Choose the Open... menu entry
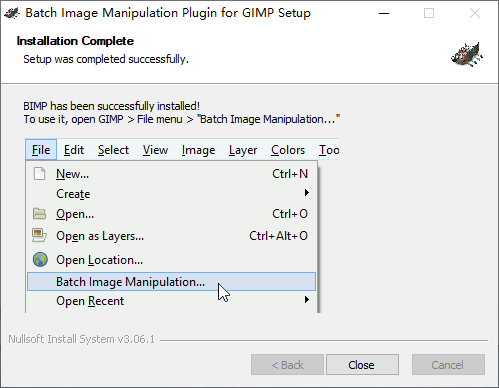This screenshot has width=499, height=388. coord(172,214)
